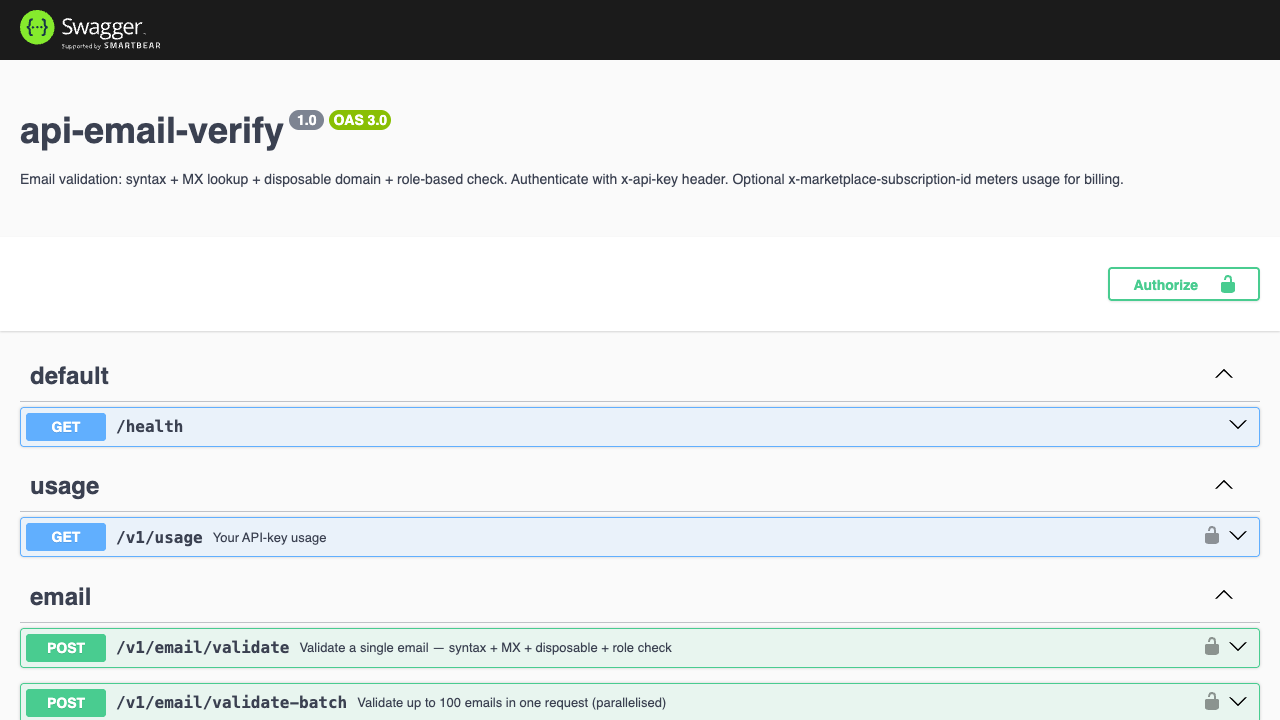Expand the /v1/usage operation chevron

(1238, 535)
